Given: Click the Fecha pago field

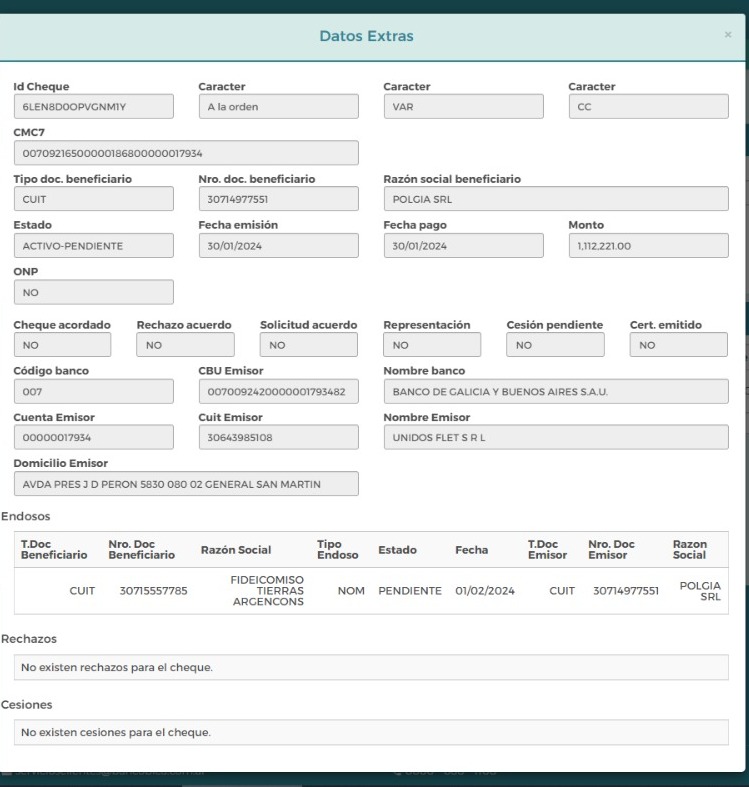Looking at the screenshot, I should pos(463,245).
